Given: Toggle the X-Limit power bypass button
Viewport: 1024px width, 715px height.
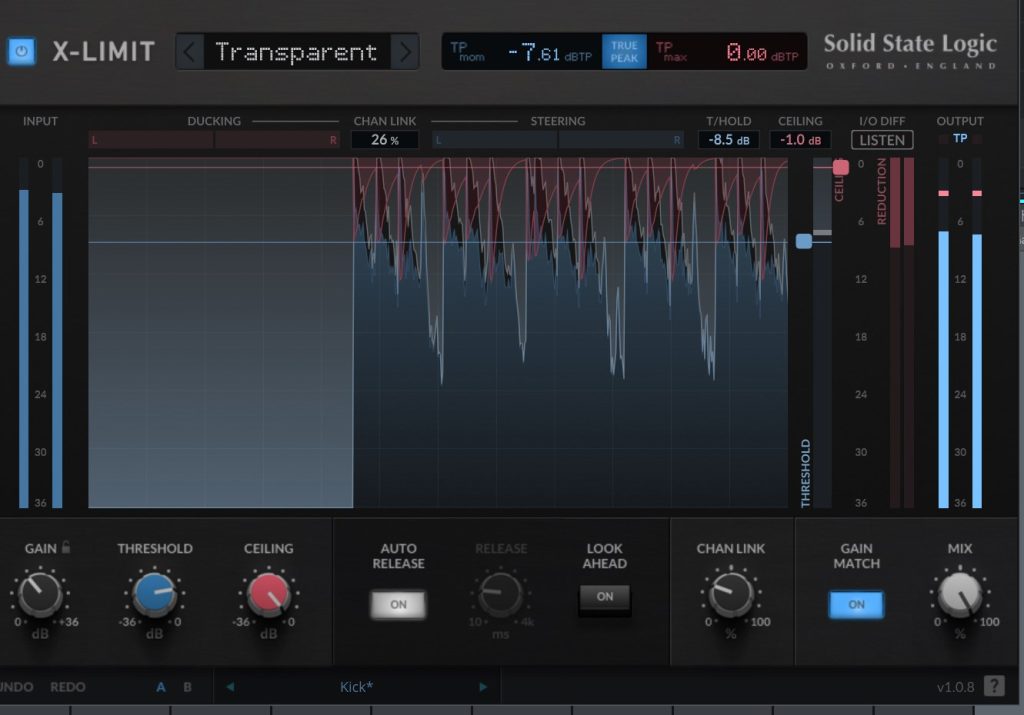Looking at the screenshot, I should click(21, 51).
